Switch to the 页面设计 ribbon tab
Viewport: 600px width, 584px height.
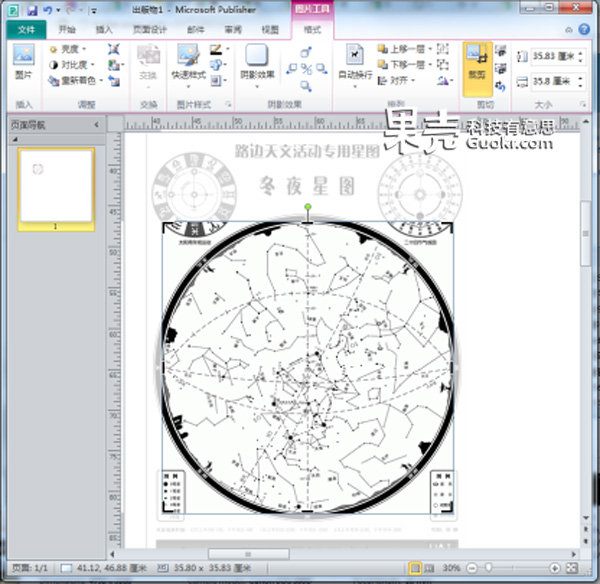pyautogui.click(x=150, y=30)
